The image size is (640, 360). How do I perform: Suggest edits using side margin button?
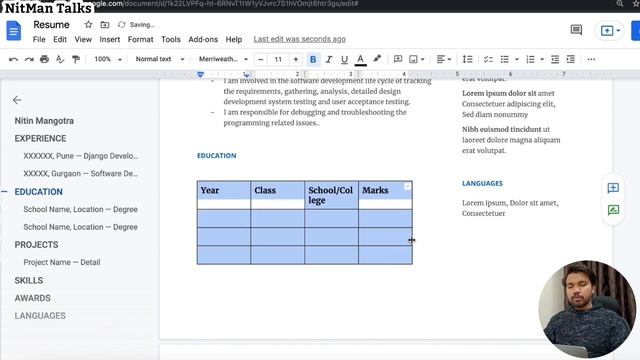pos(613,210)
